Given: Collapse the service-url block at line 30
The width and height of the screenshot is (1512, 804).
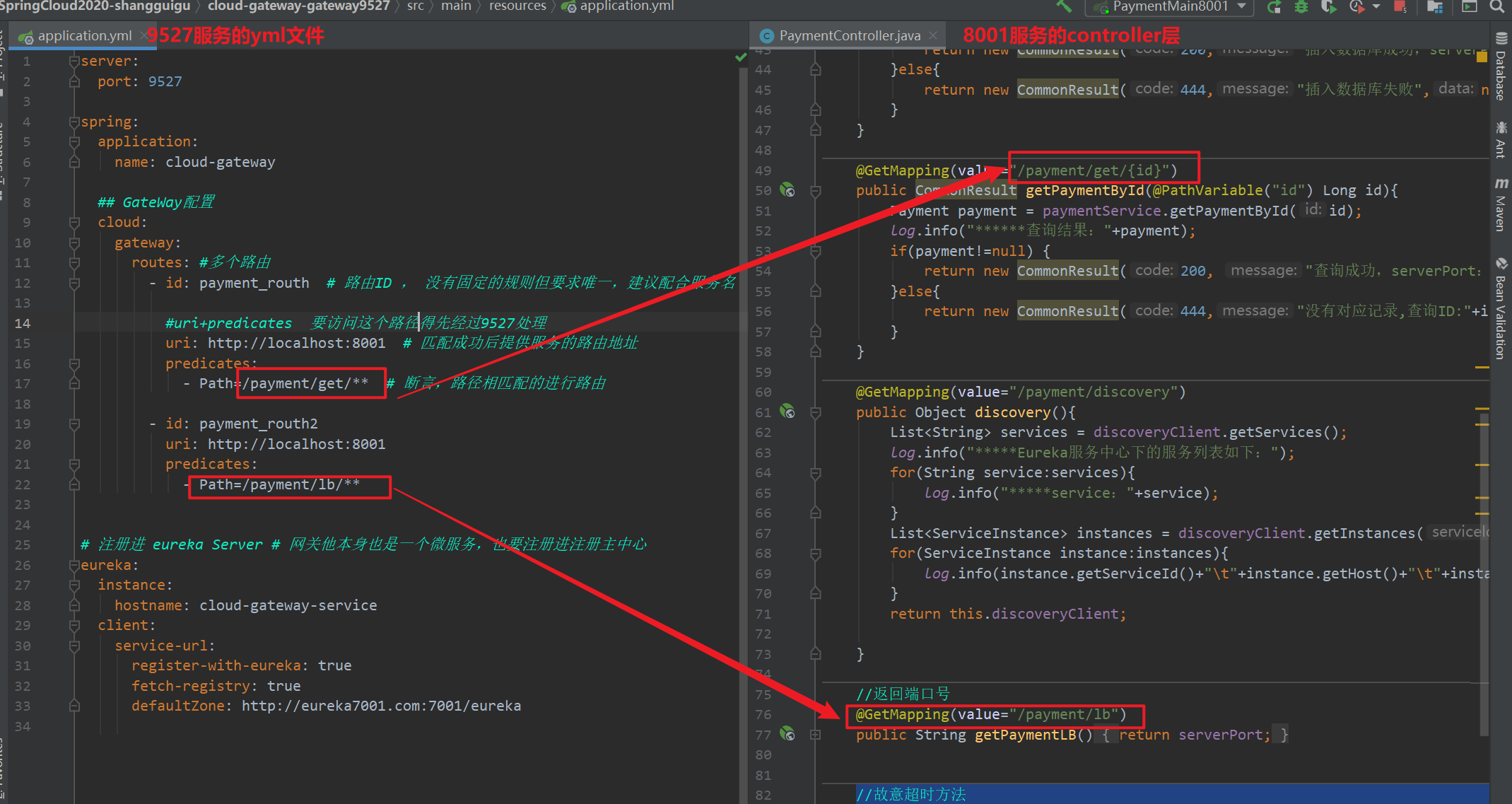Looking at the screenshot, I should click(74, 646).
